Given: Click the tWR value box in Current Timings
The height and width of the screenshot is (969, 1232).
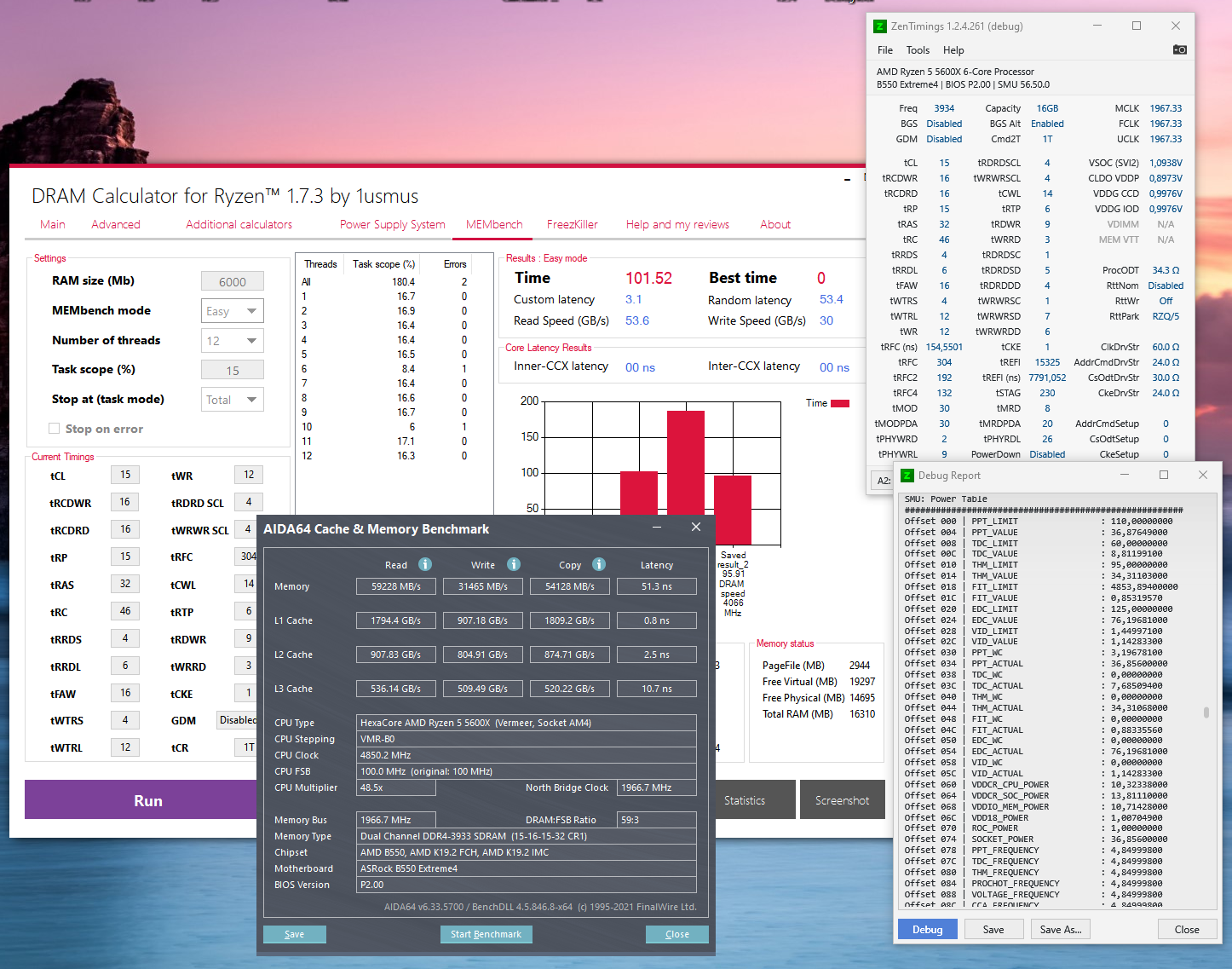Looking at the screenshot, I should pyautogui.click(x=249, y=475).
